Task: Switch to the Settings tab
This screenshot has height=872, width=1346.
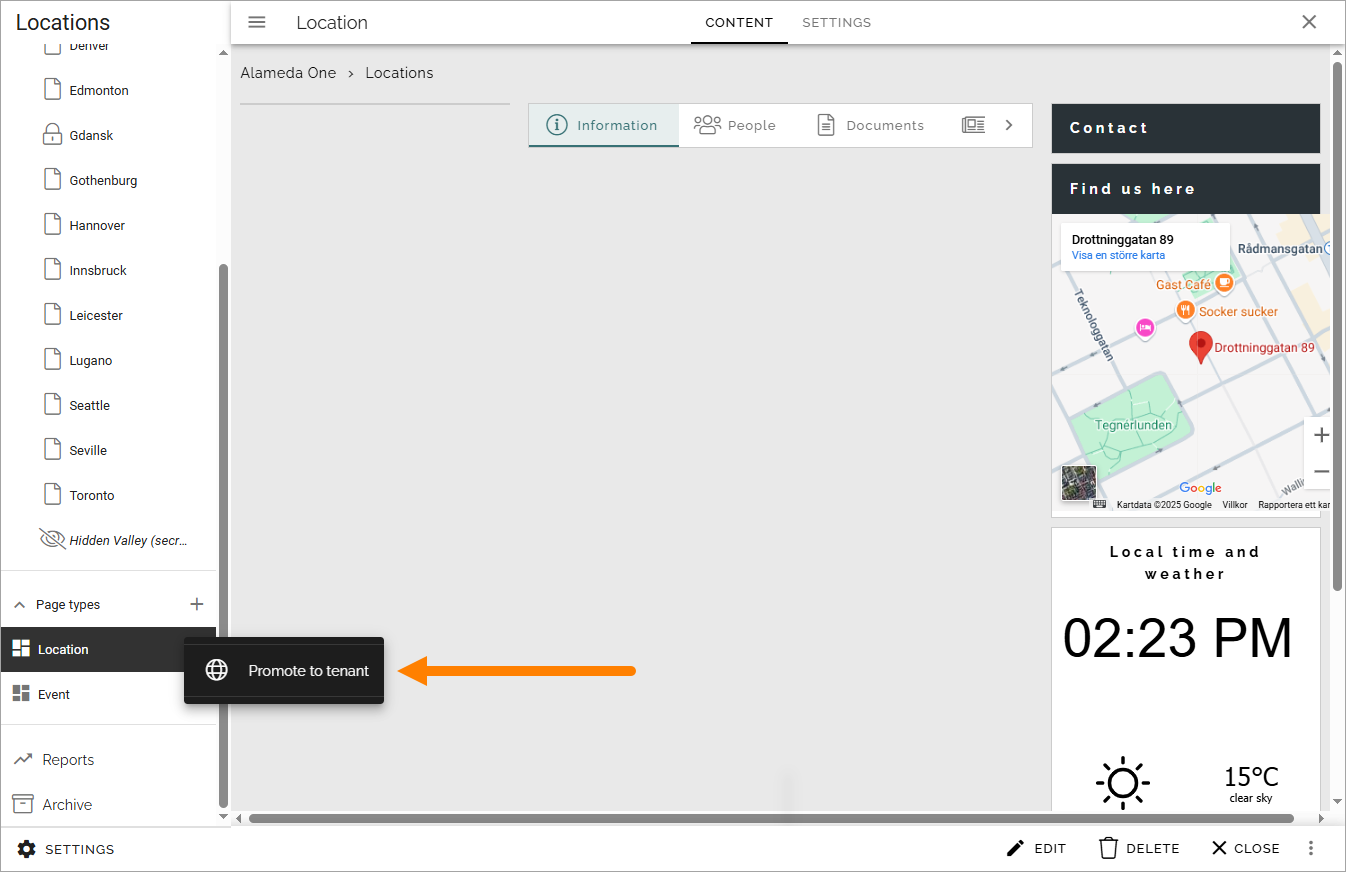Action: click(x=837, y=22)
